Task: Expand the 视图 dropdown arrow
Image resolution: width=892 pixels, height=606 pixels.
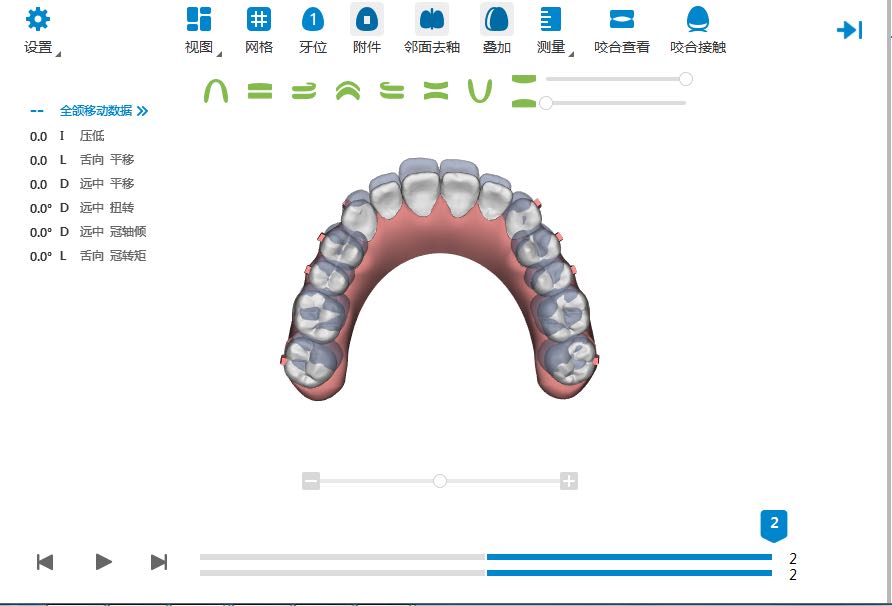Action: (x=219, y=54)
